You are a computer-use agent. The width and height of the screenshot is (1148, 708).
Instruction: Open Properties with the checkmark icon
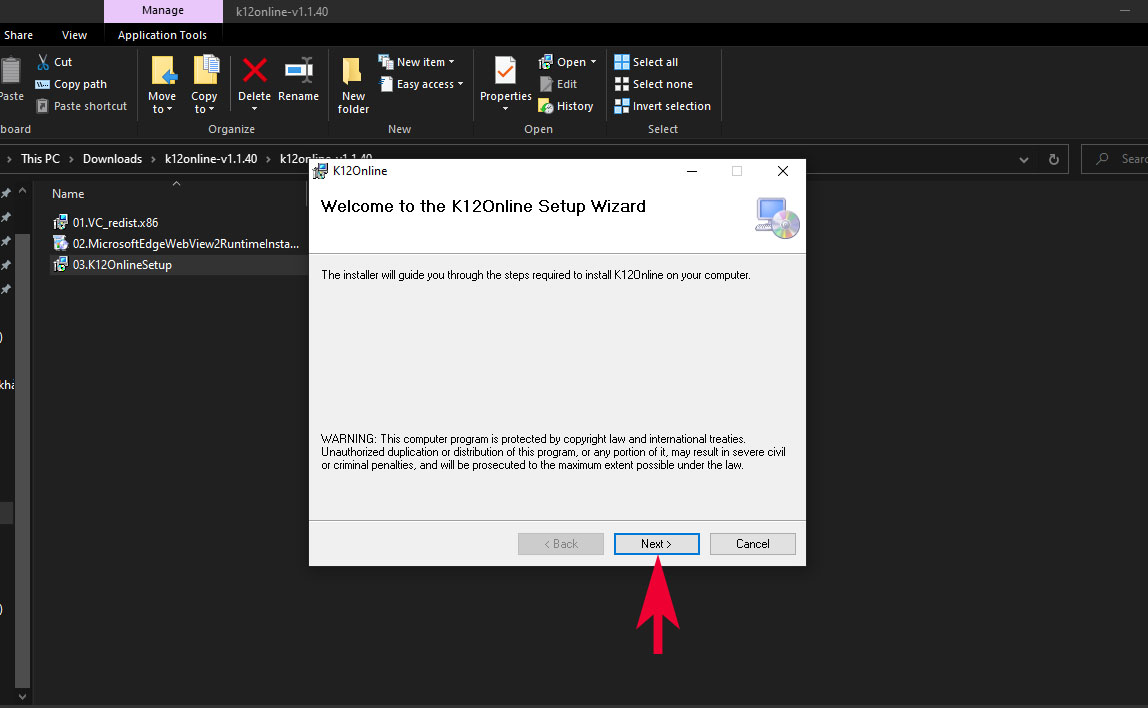point(505,72)
